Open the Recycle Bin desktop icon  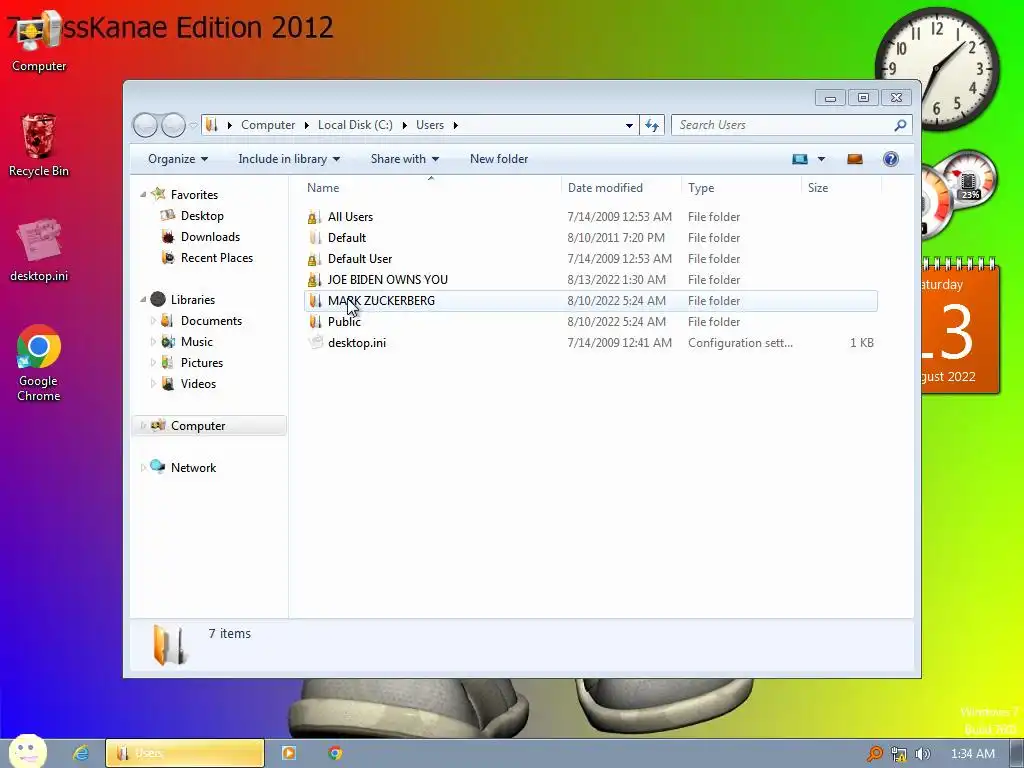coord(39,145)
